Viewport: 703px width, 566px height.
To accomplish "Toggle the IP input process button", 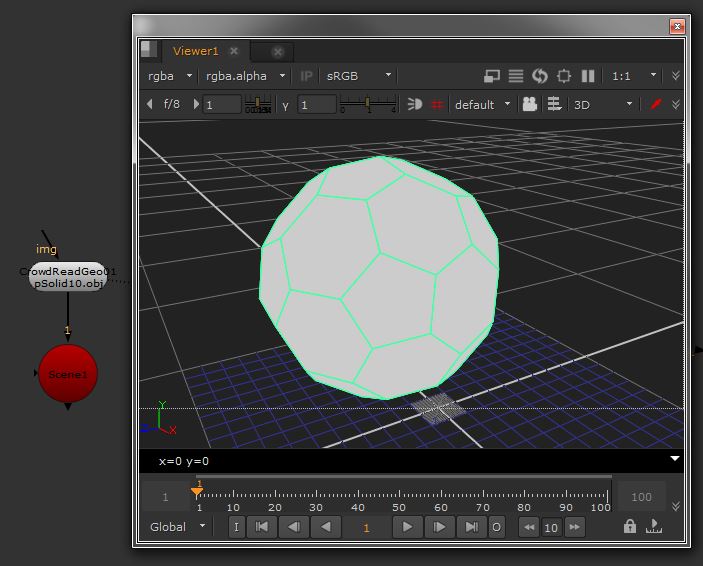I will point(306,76).
